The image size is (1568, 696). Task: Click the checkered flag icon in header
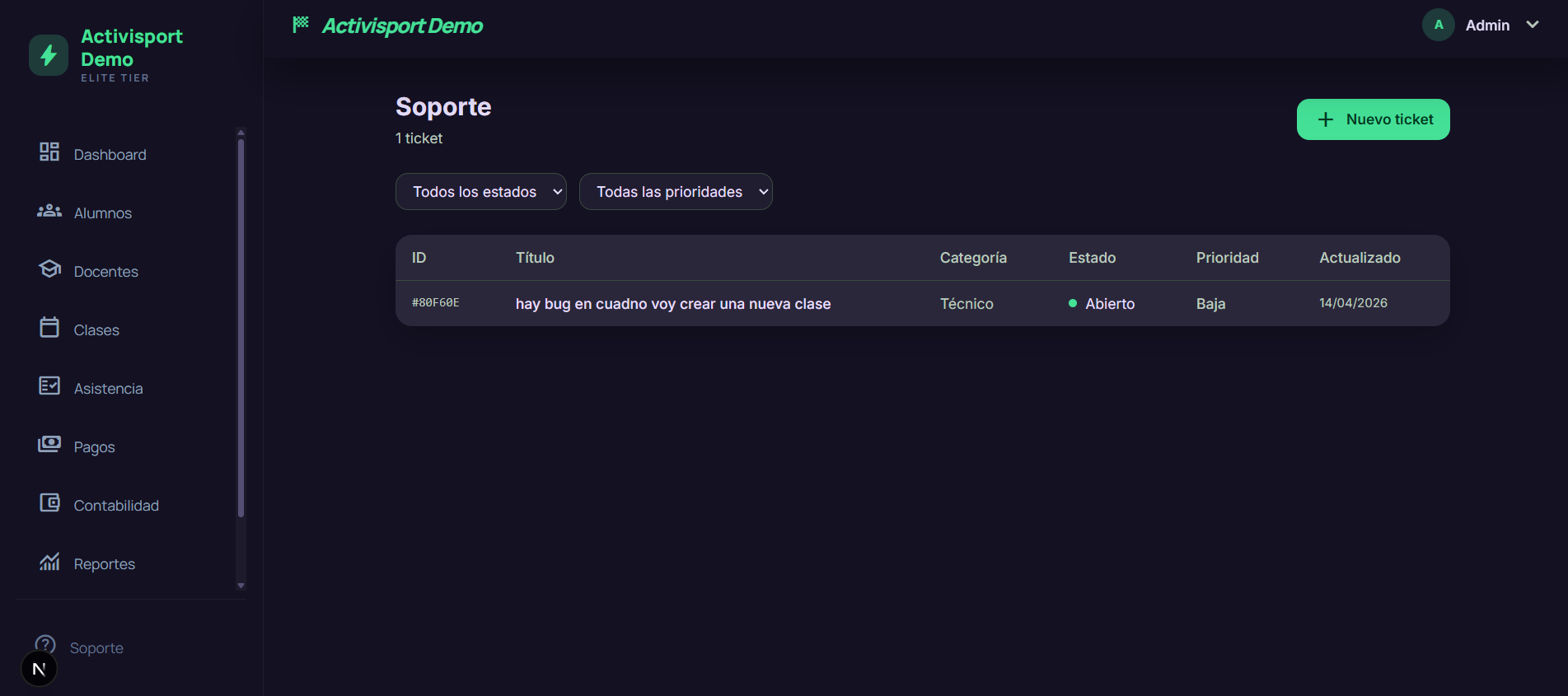[301, 24]
